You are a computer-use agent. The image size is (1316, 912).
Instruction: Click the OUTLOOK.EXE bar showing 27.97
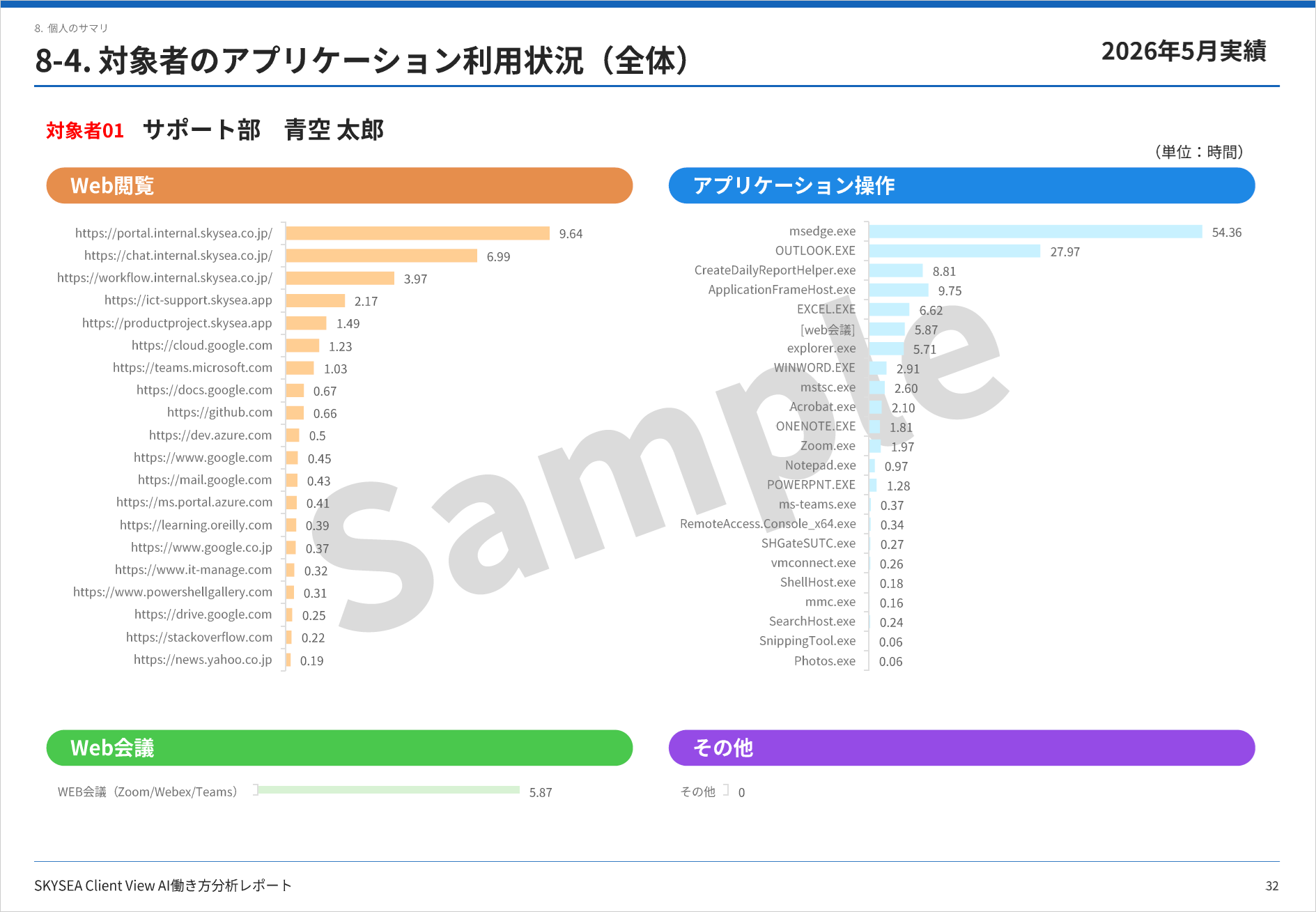[954, 251]
